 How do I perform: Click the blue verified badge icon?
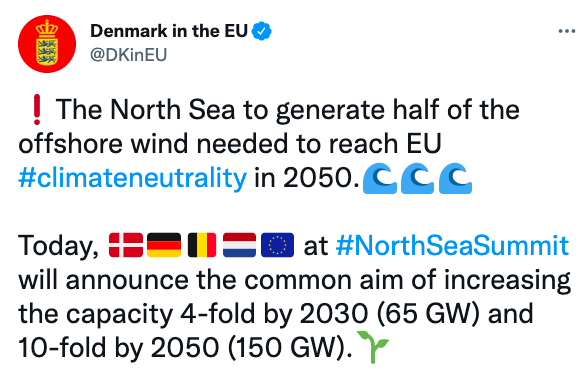pyautogui.click(x=262, y=31)
